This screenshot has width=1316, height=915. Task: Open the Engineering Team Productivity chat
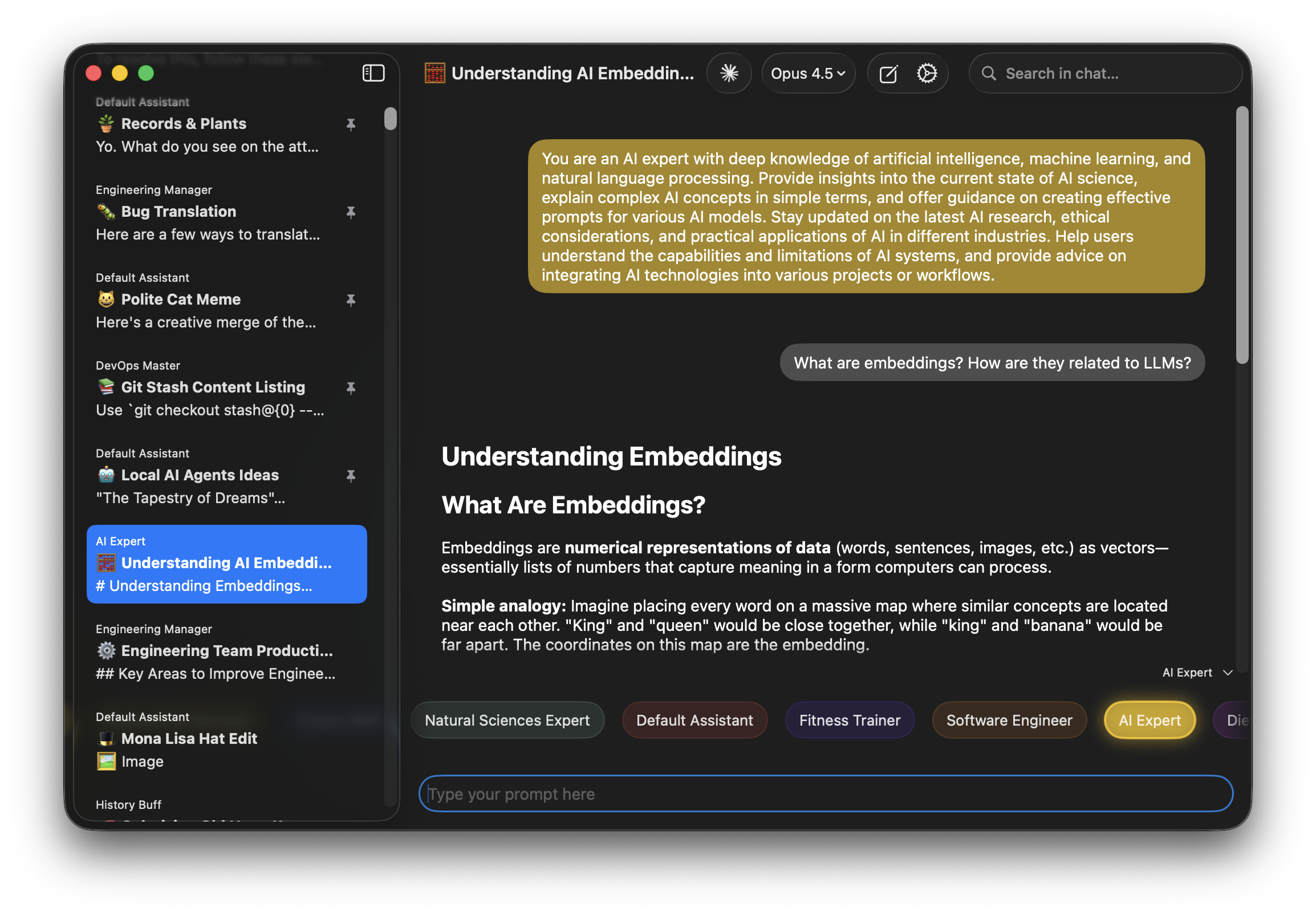tap(226, 652)
